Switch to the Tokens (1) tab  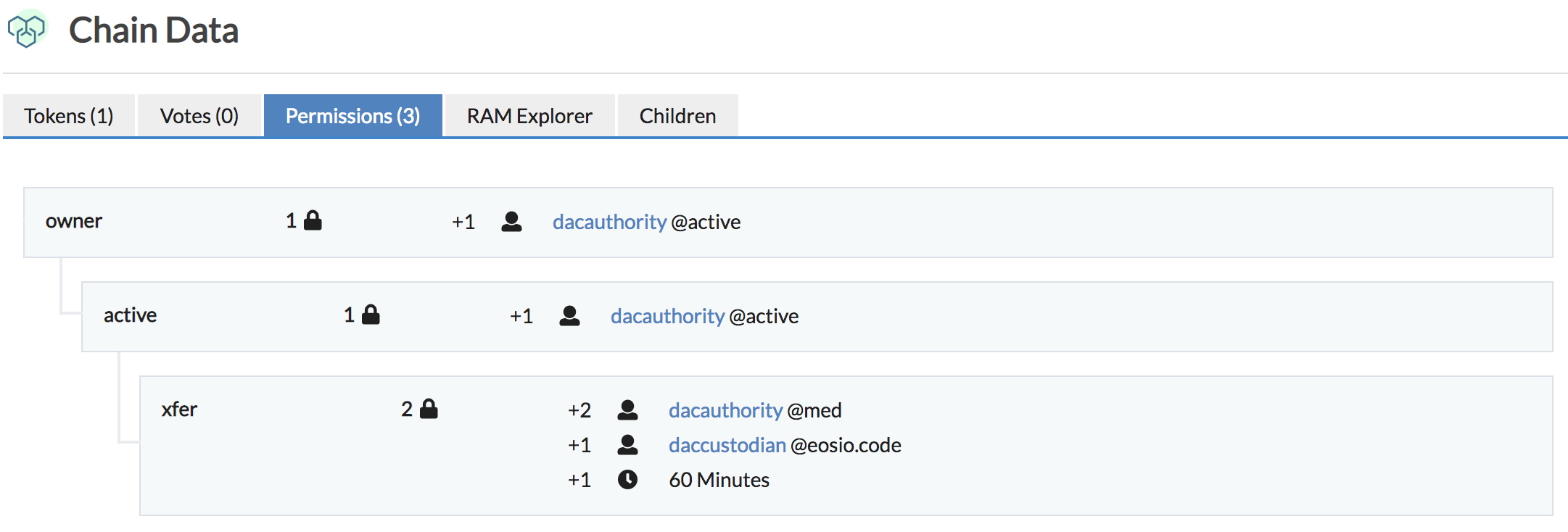69,116
